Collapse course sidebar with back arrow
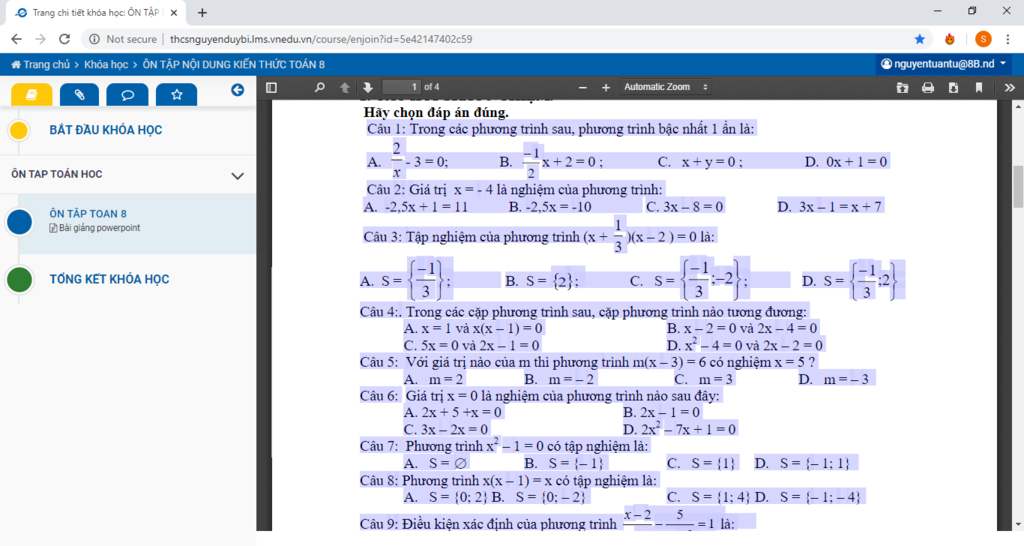Screen dimensions: 1024x546 238,90
